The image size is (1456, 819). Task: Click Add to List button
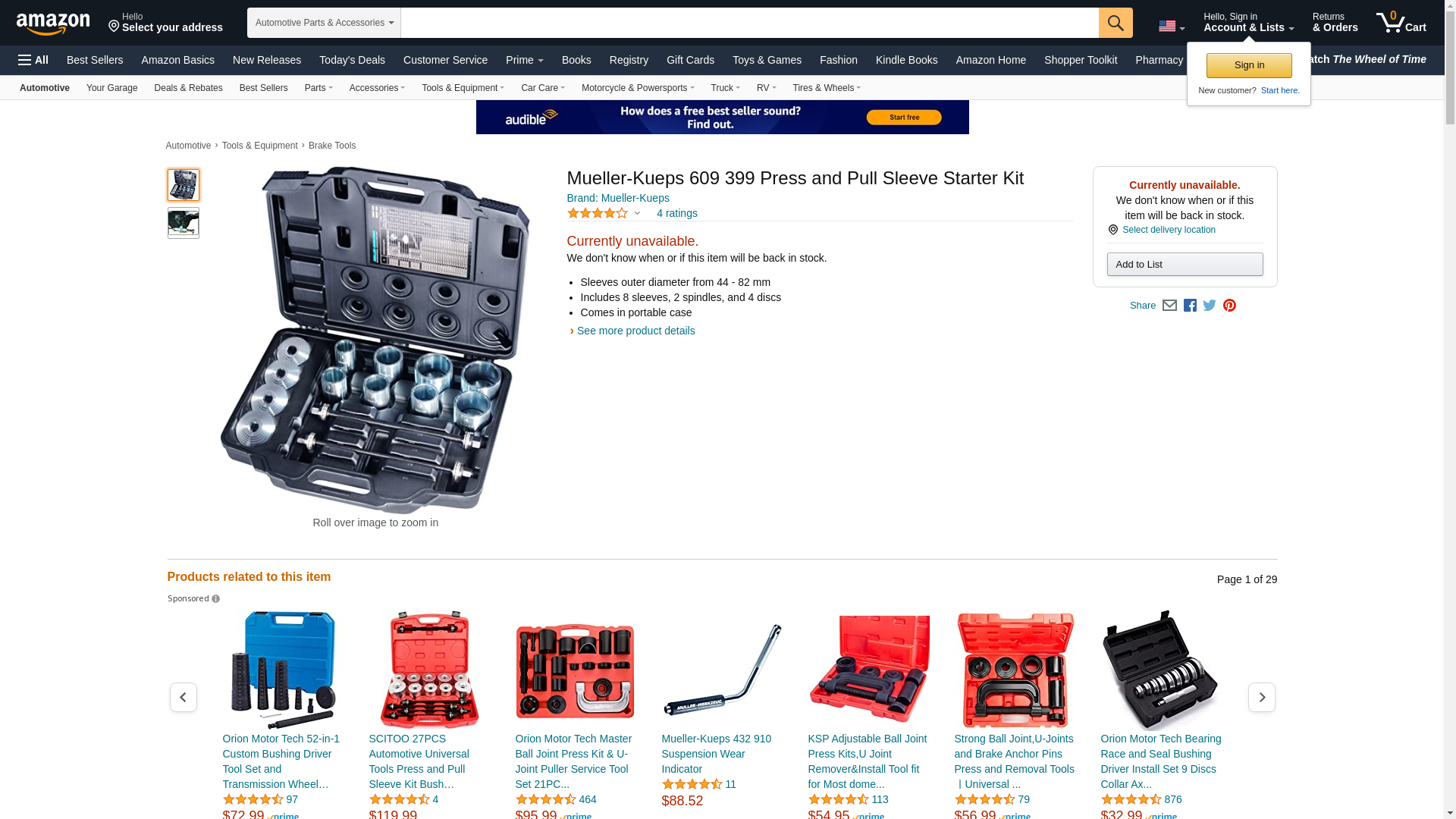(1185, 264)
